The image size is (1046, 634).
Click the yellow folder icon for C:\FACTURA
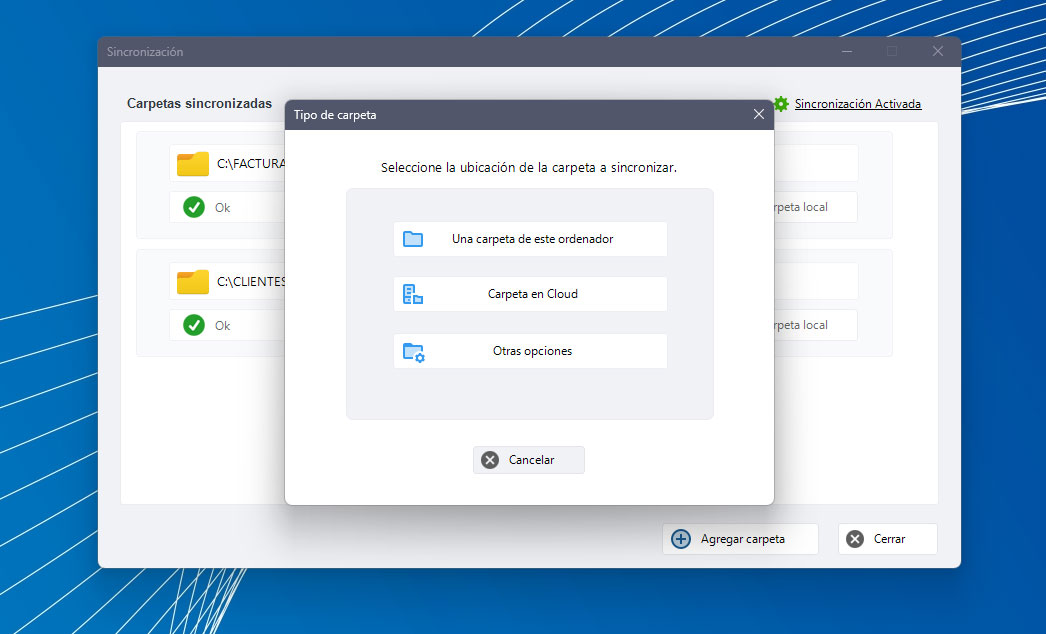pyautogui.click(x=193, y=164)
